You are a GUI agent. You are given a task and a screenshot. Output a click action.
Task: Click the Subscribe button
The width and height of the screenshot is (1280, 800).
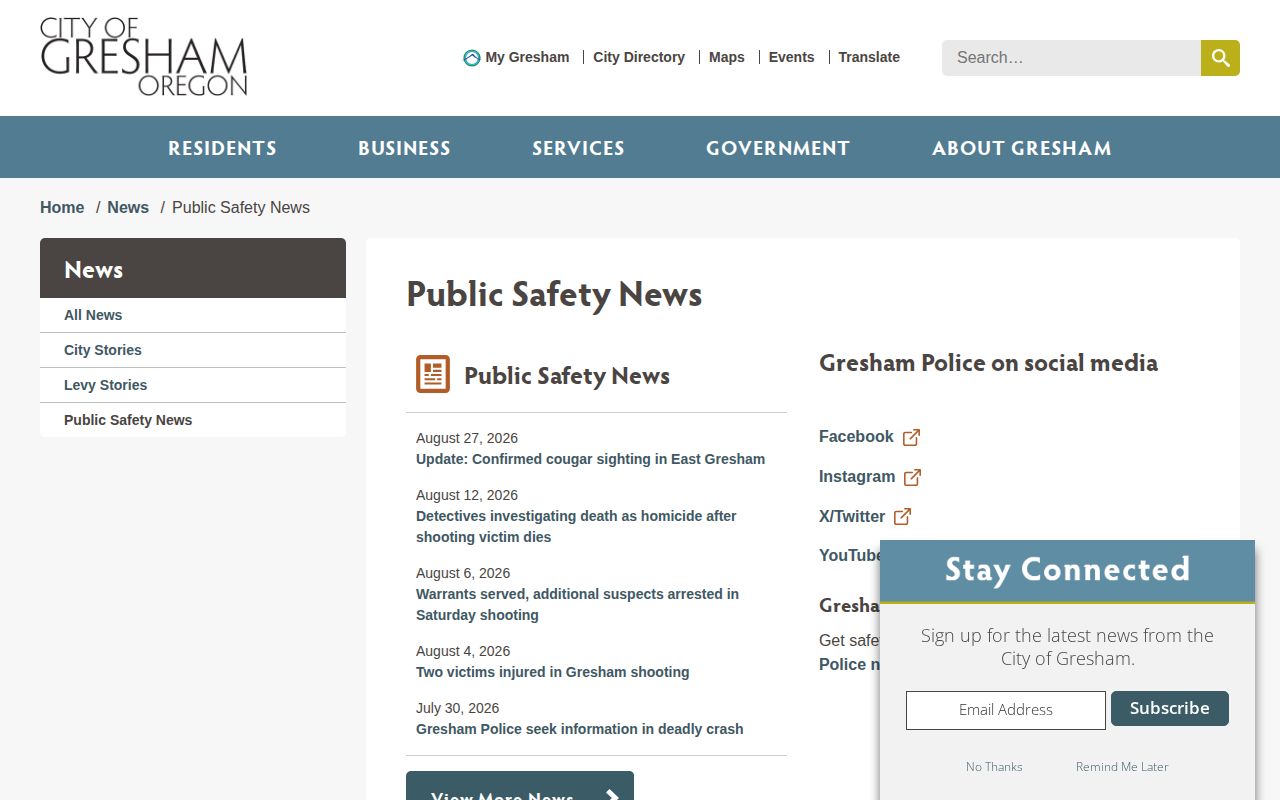1170,708
